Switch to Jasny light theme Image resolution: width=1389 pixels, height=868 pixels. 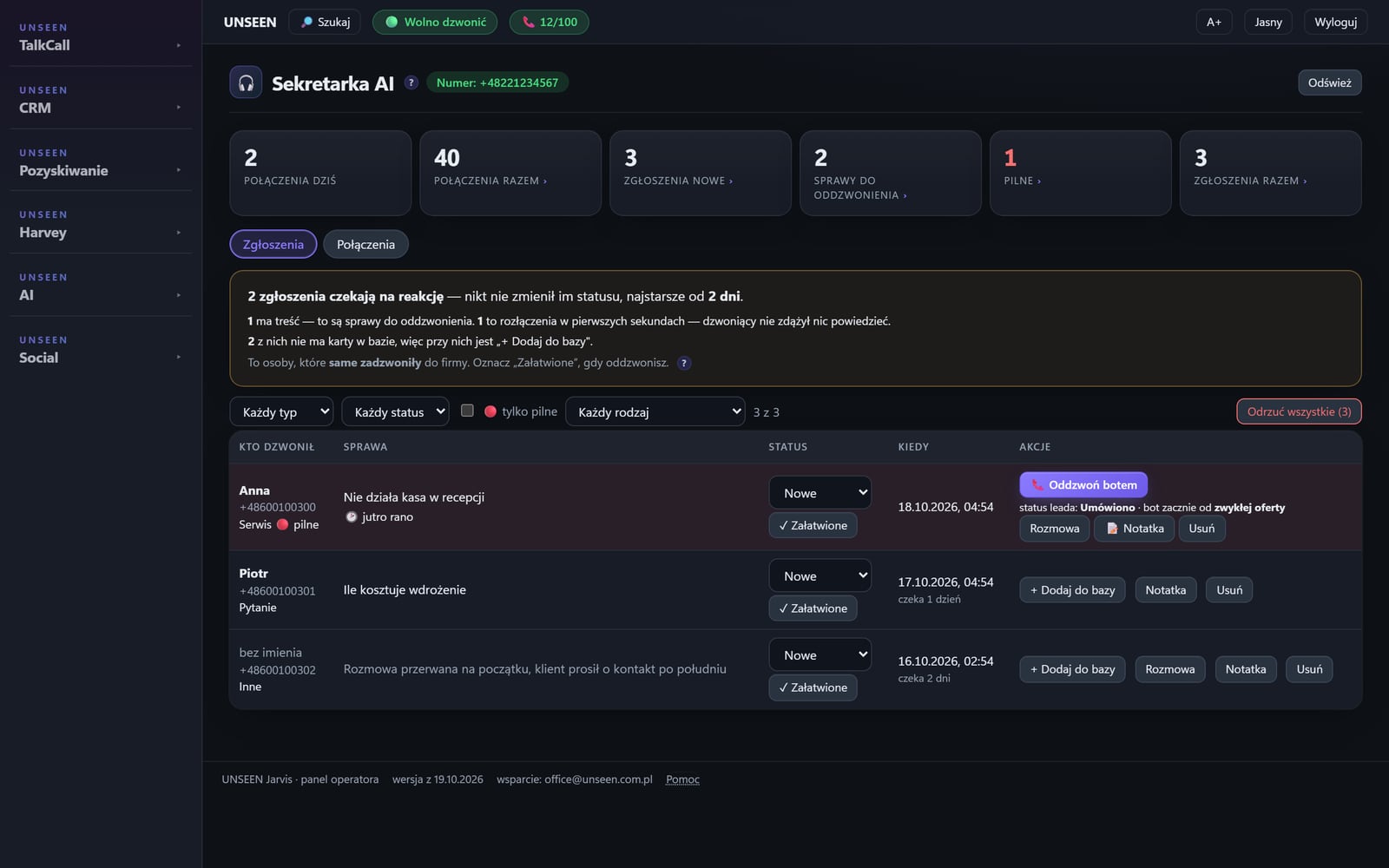click(1268, 22)
